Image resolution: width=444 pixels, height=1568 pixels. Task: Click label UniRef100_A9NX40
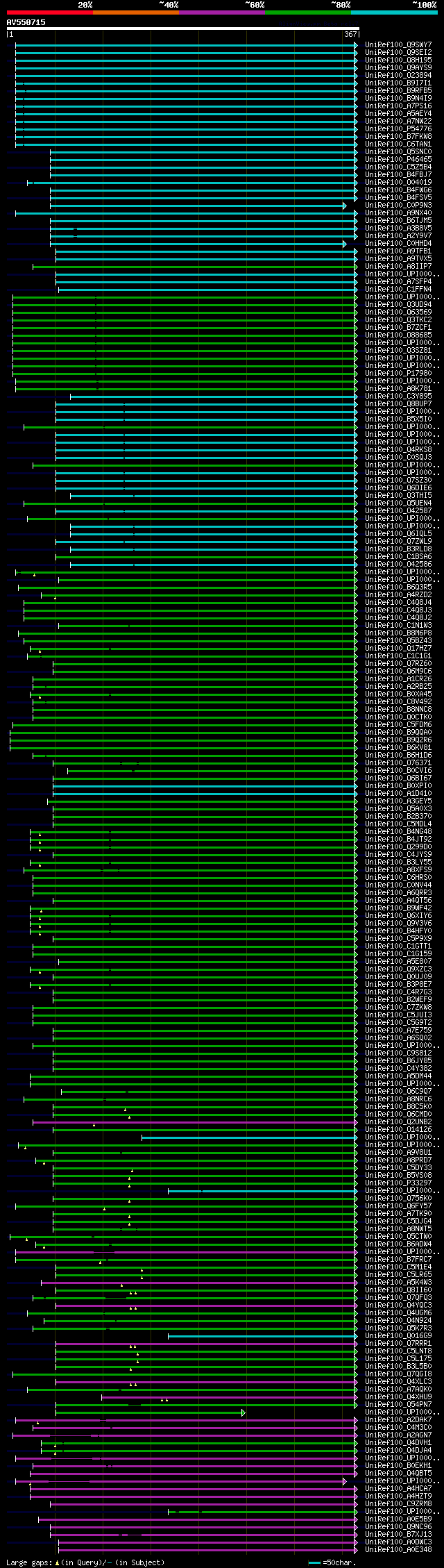pyautogui.click(x=398, y=212)
